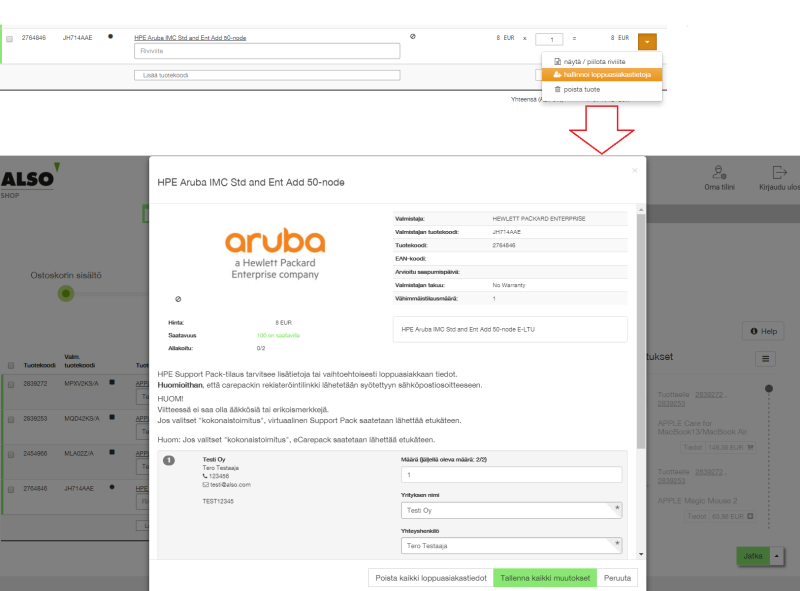Tick the checkbox for top row 2764846

tap(10, 39)
